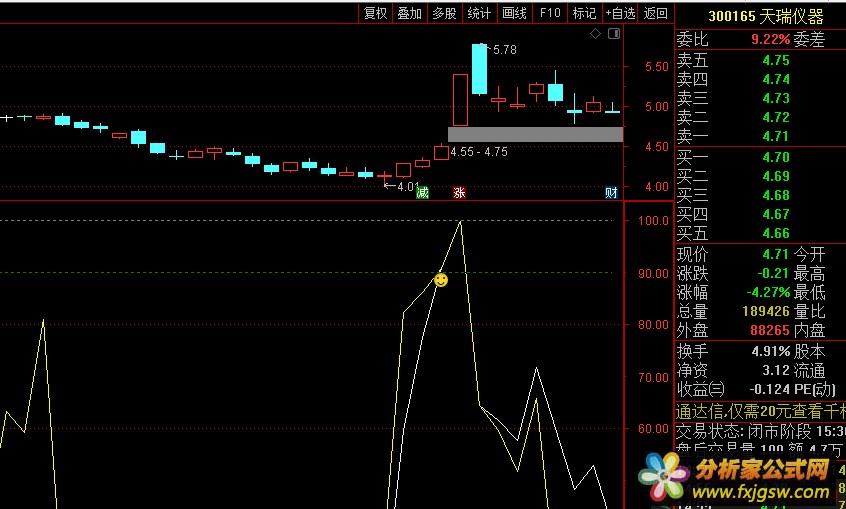846x509 pixels.
Task: Click the gray gap zone rectangle
Action: point(535,134)
